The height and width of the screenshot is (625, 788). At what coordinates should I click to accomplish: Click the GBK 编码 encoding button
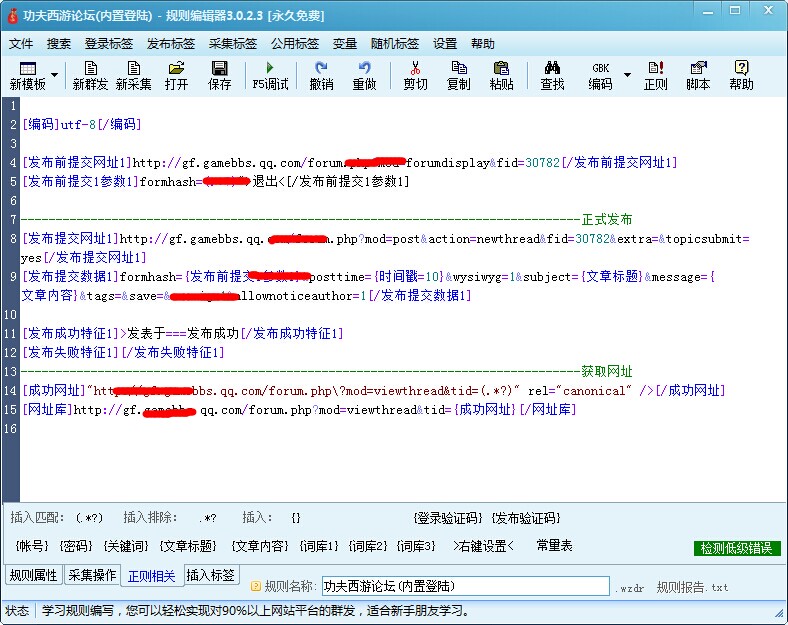click(601, 75)
